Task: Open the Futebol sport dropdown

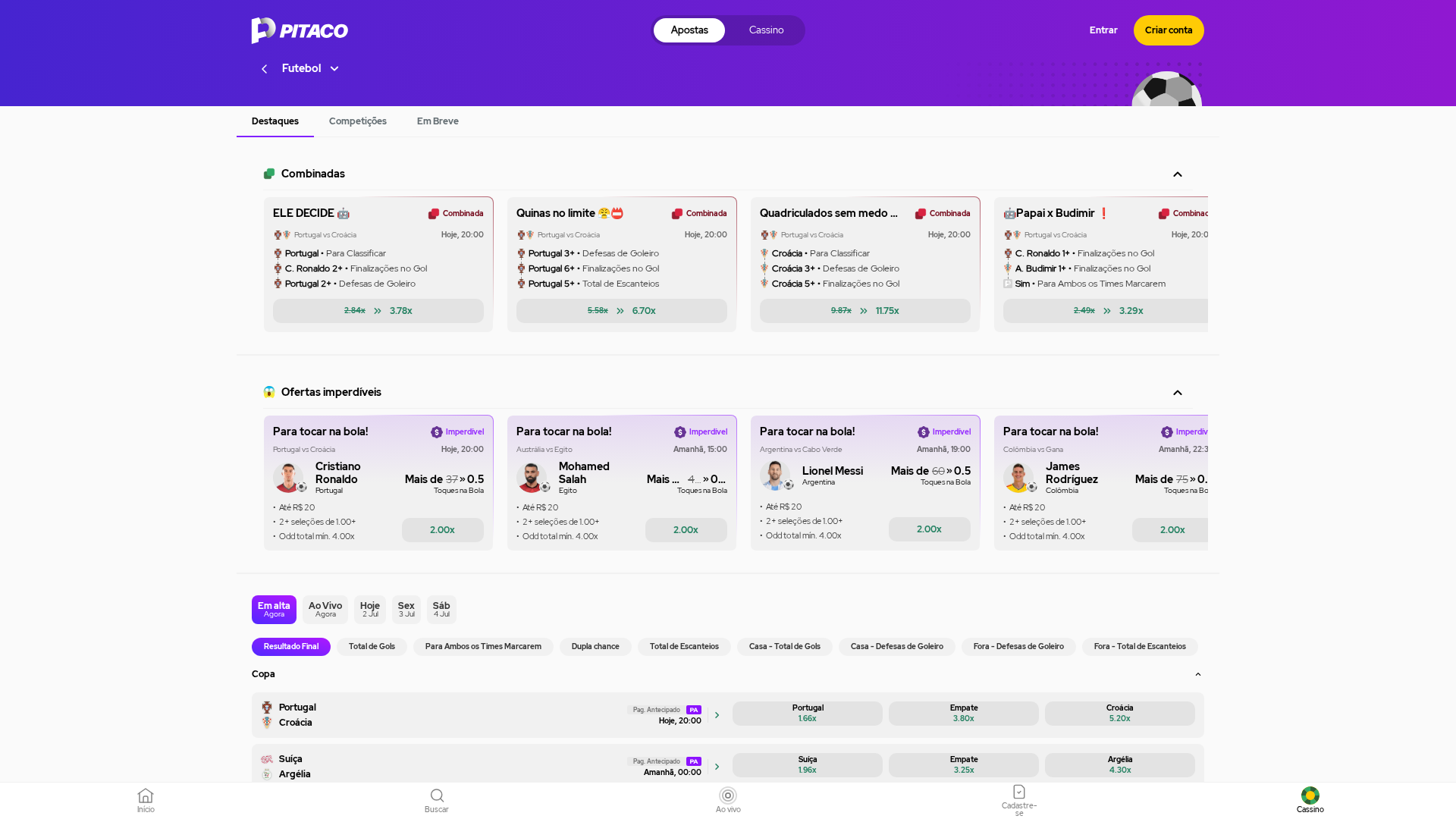Action: 310,68
